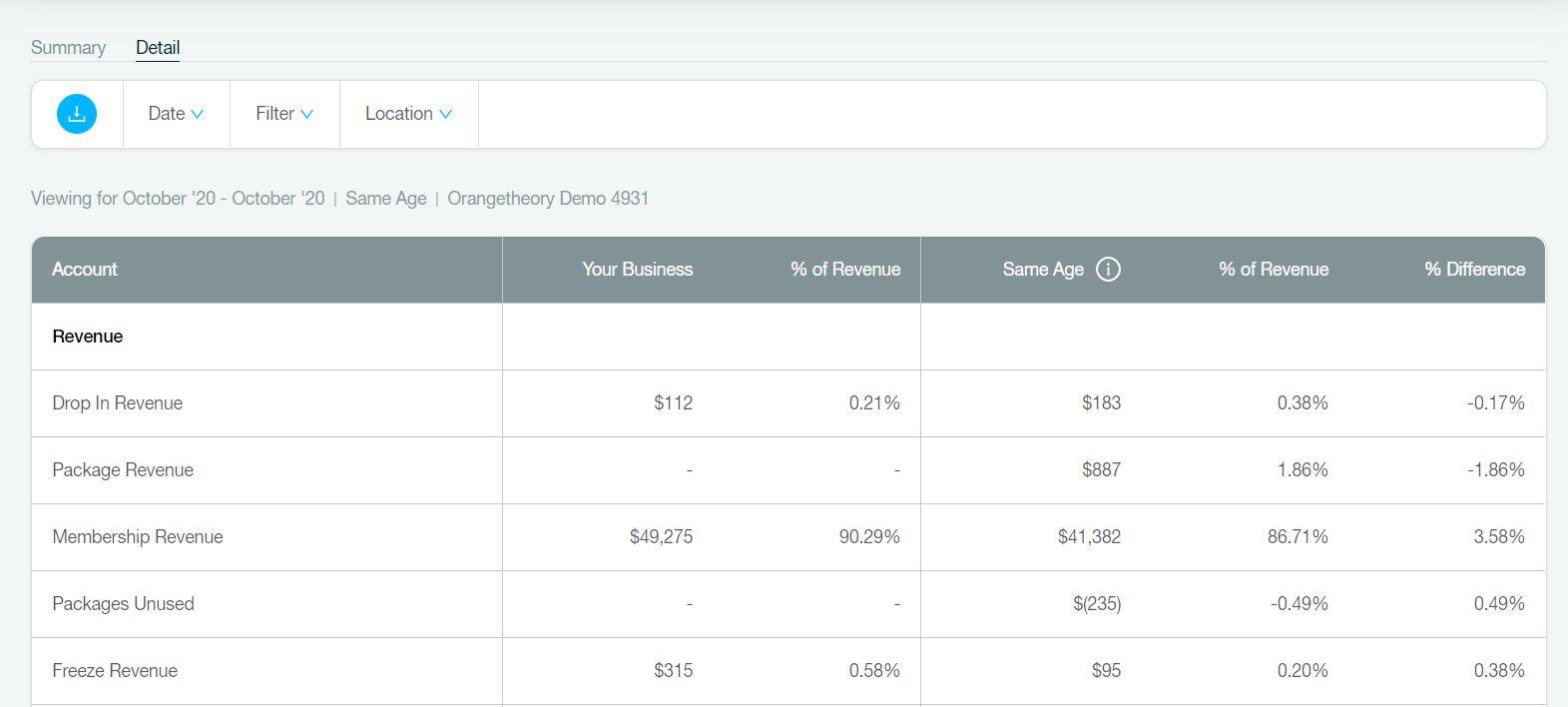Click the blue download report icon
1568x707 pixels.
click(x=77, y=114)
